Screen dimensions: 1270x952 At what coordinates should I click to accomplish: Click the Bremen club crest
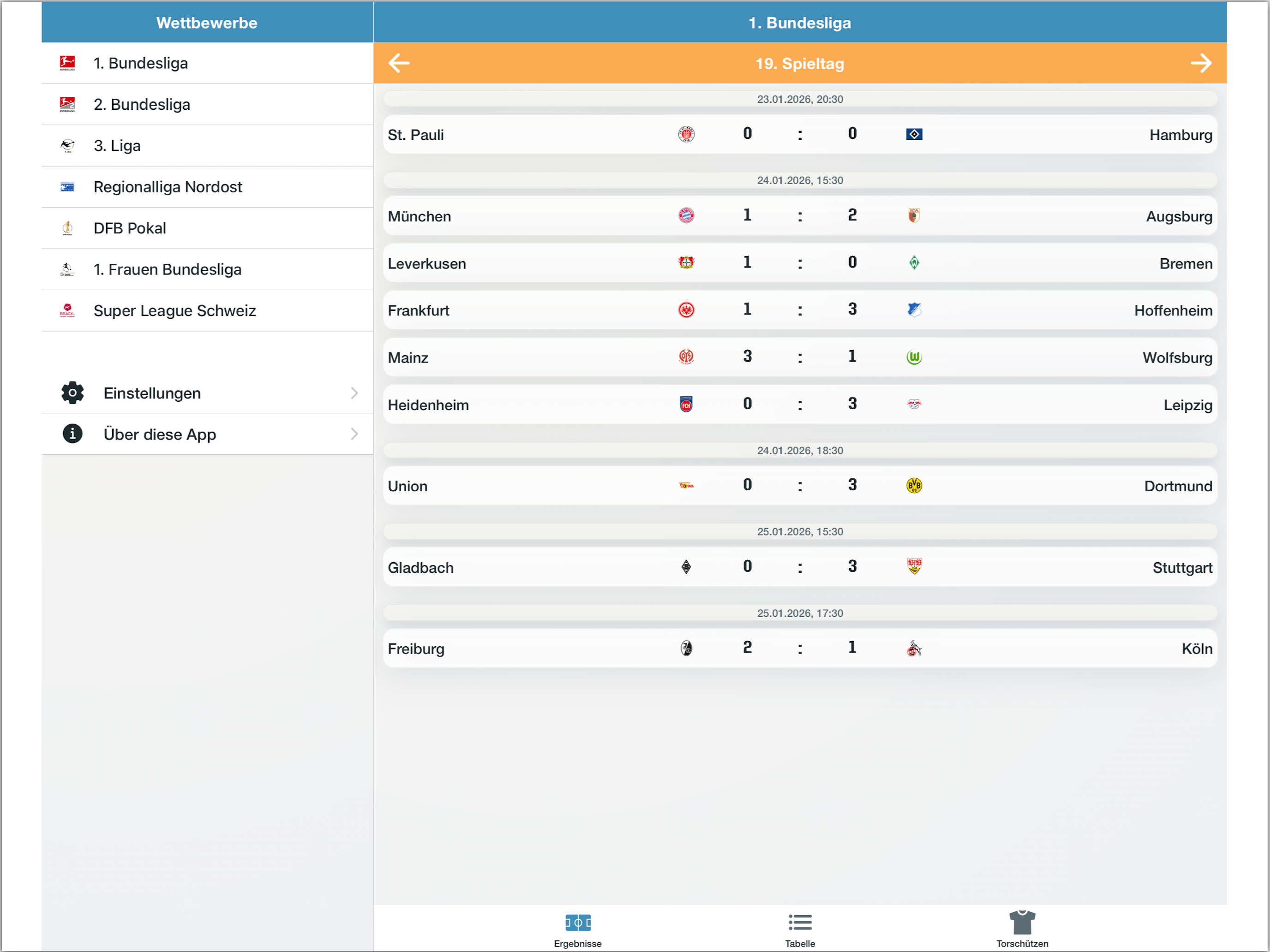tap(914, 263)
